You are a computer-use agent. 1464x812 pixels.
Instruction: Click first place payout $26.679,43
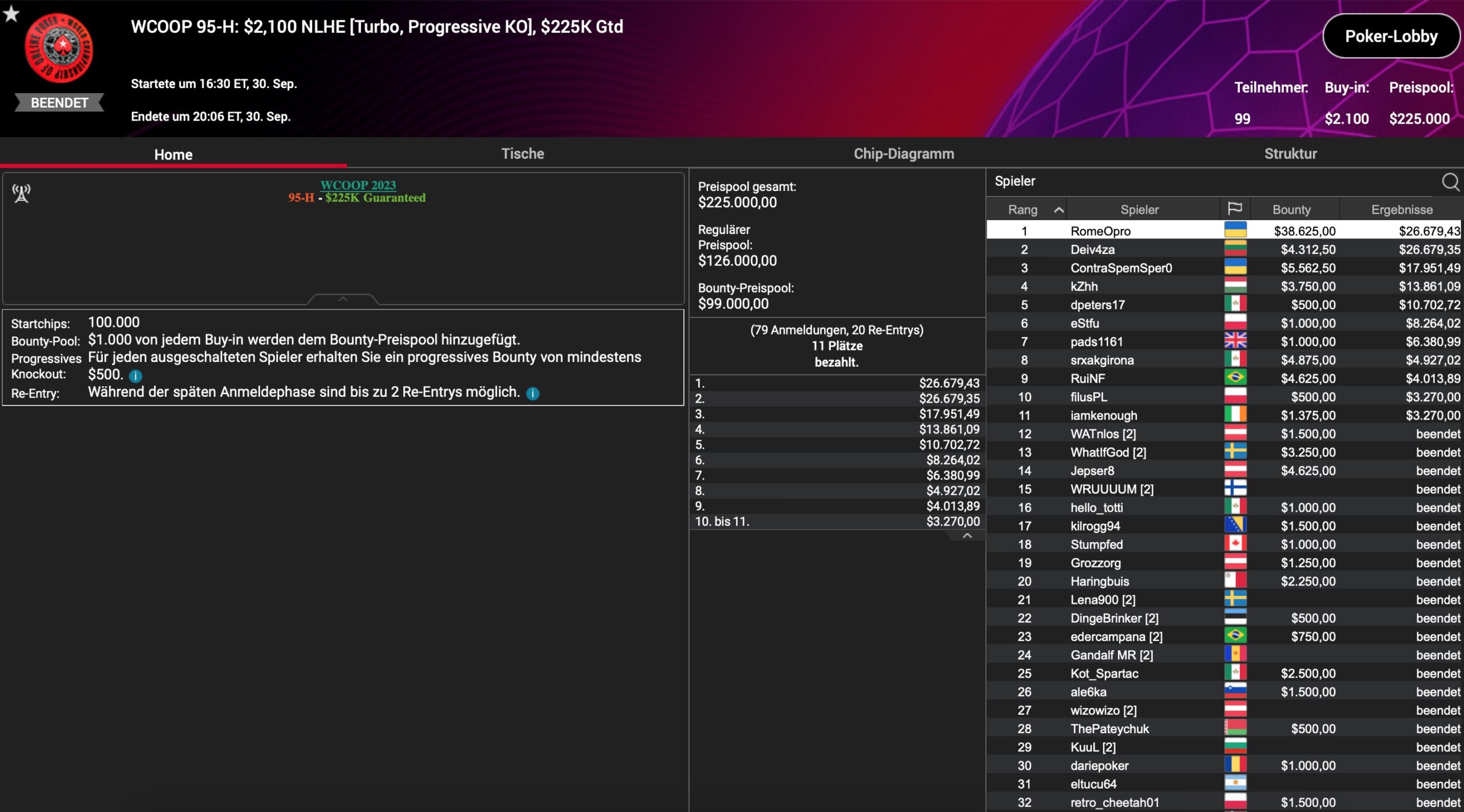click(x=949, y=383)
